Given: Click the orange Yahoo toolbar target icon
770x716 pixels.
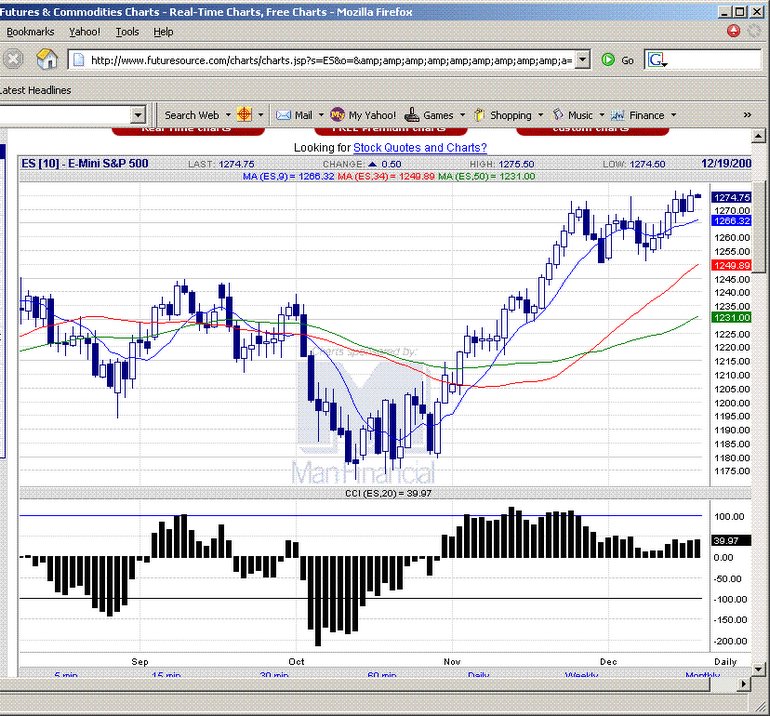Looking at the screenshot, I should click(x=244, y=114).
